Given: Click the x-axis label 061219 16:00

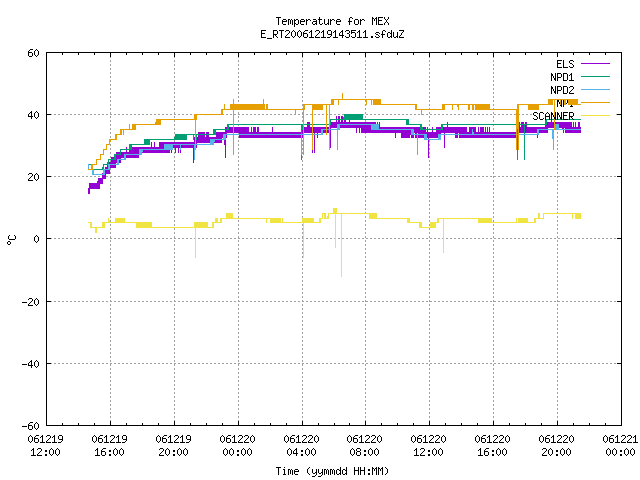Looking at the screenshot, I should point(109,446).
